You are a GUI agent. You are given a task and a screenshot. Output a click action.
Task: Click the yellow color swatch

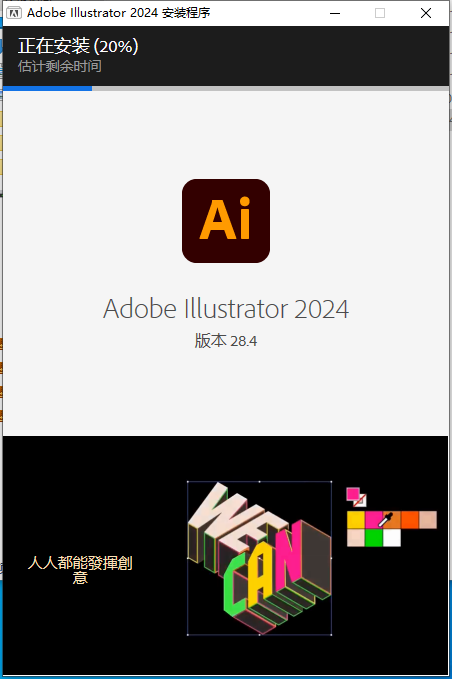356,520
